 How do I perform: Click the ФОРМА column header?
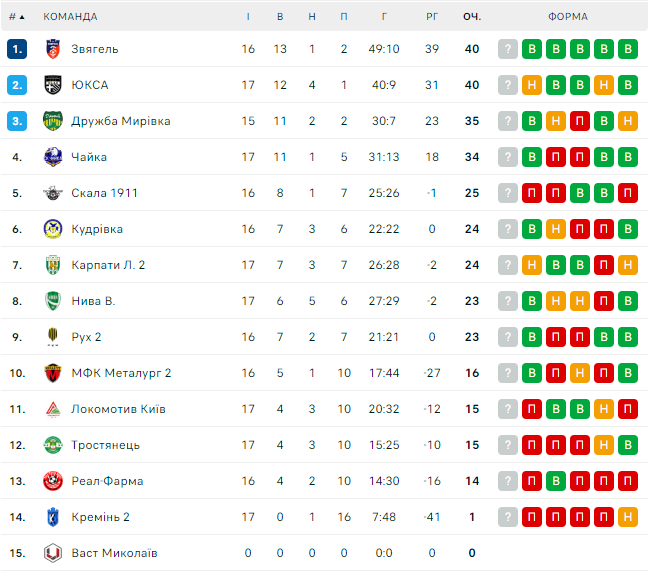pos(568,17)
